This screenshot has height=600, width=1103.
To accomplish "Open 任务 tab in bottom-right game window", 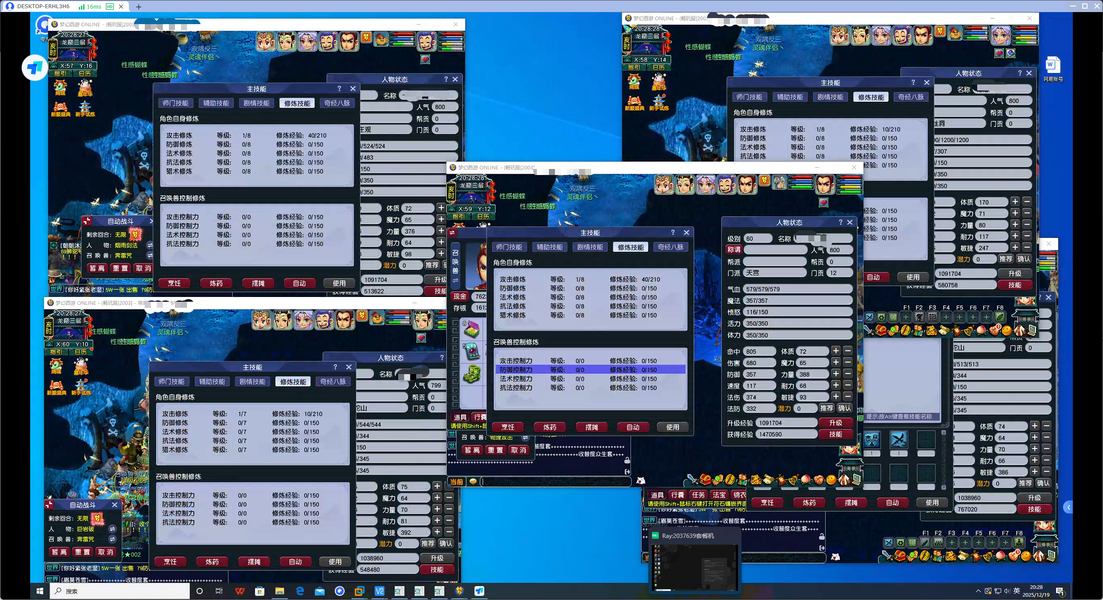I will coord(698,494).
